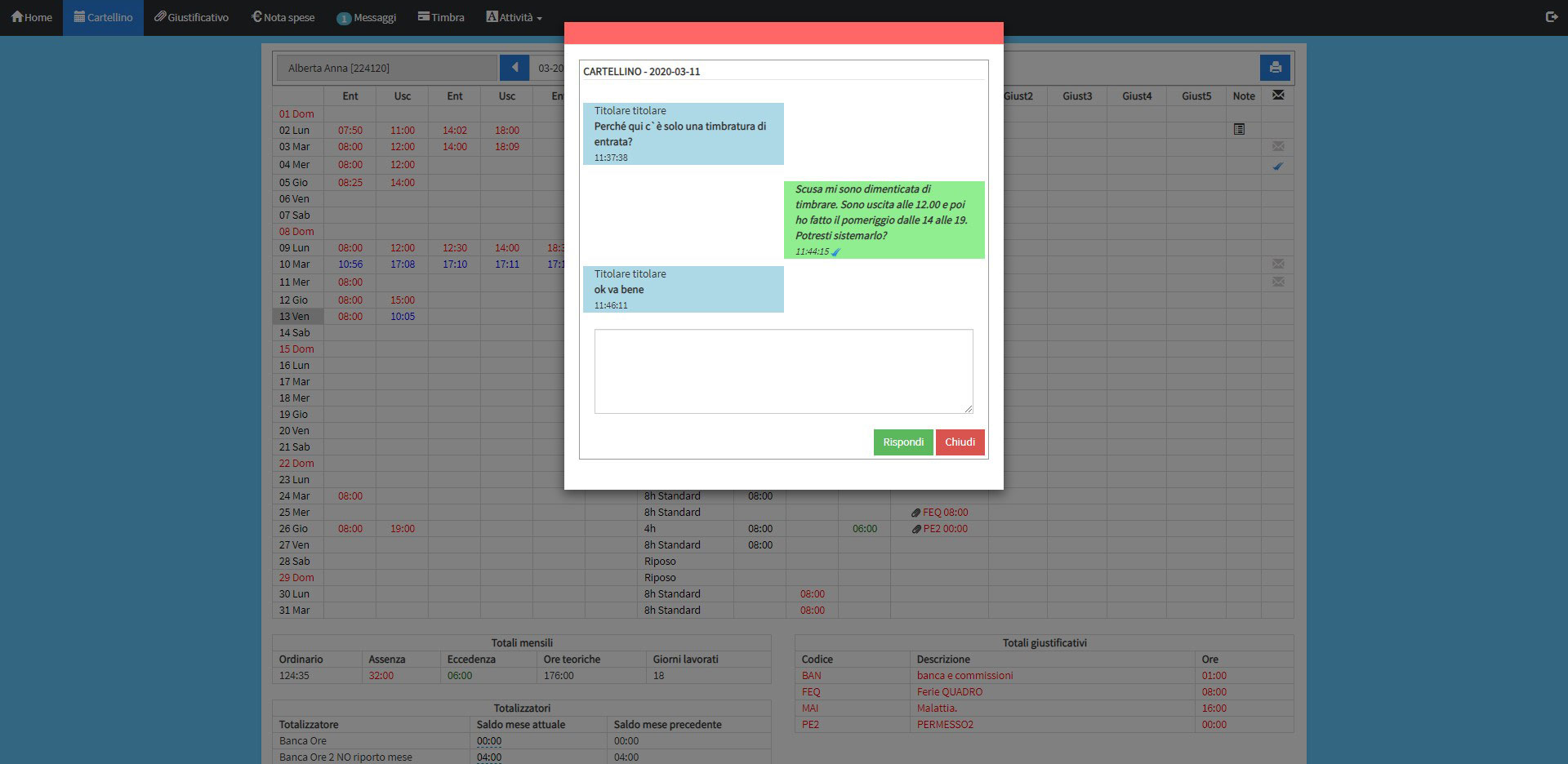Click the 06:00 green value on 26 Gio

[865, 528]
